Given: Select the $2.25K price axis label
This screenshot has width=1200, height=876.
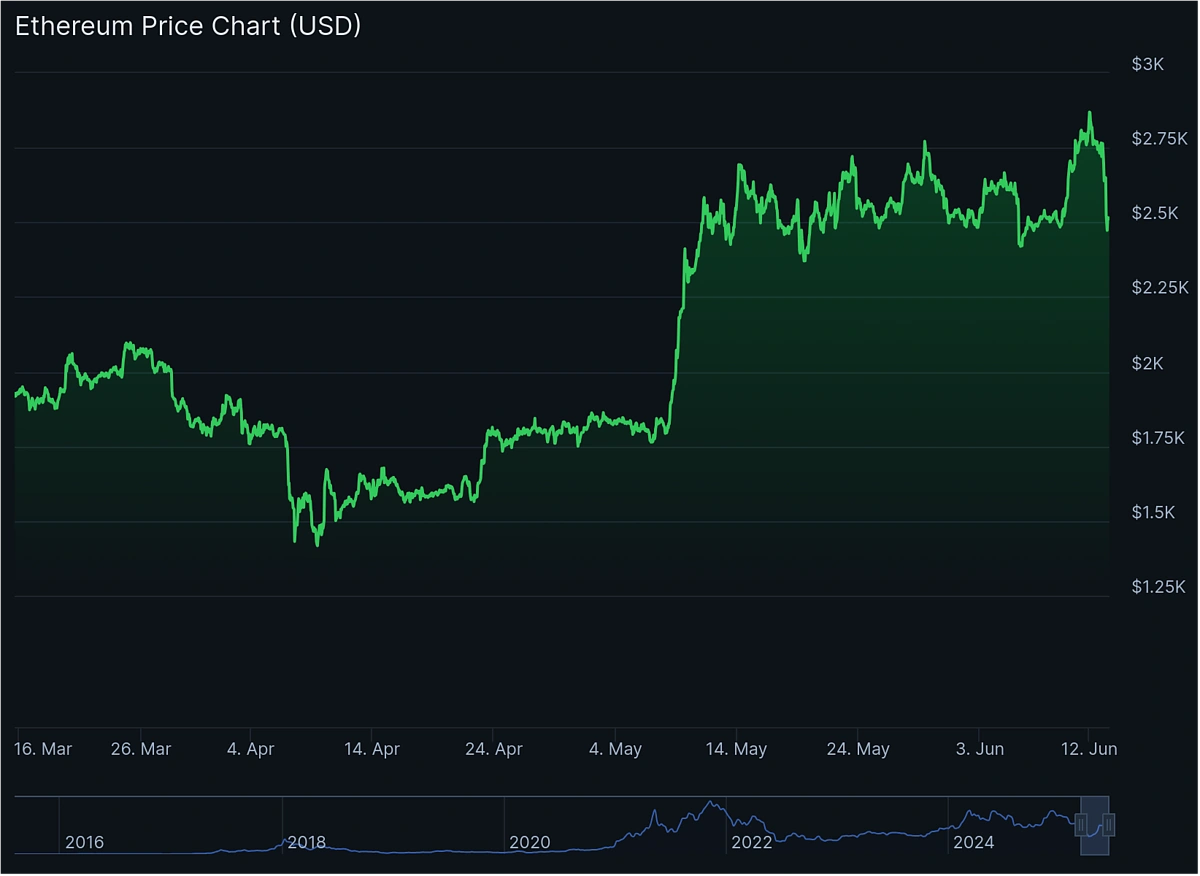Looking at the screenshot, I should (1158, 288).
